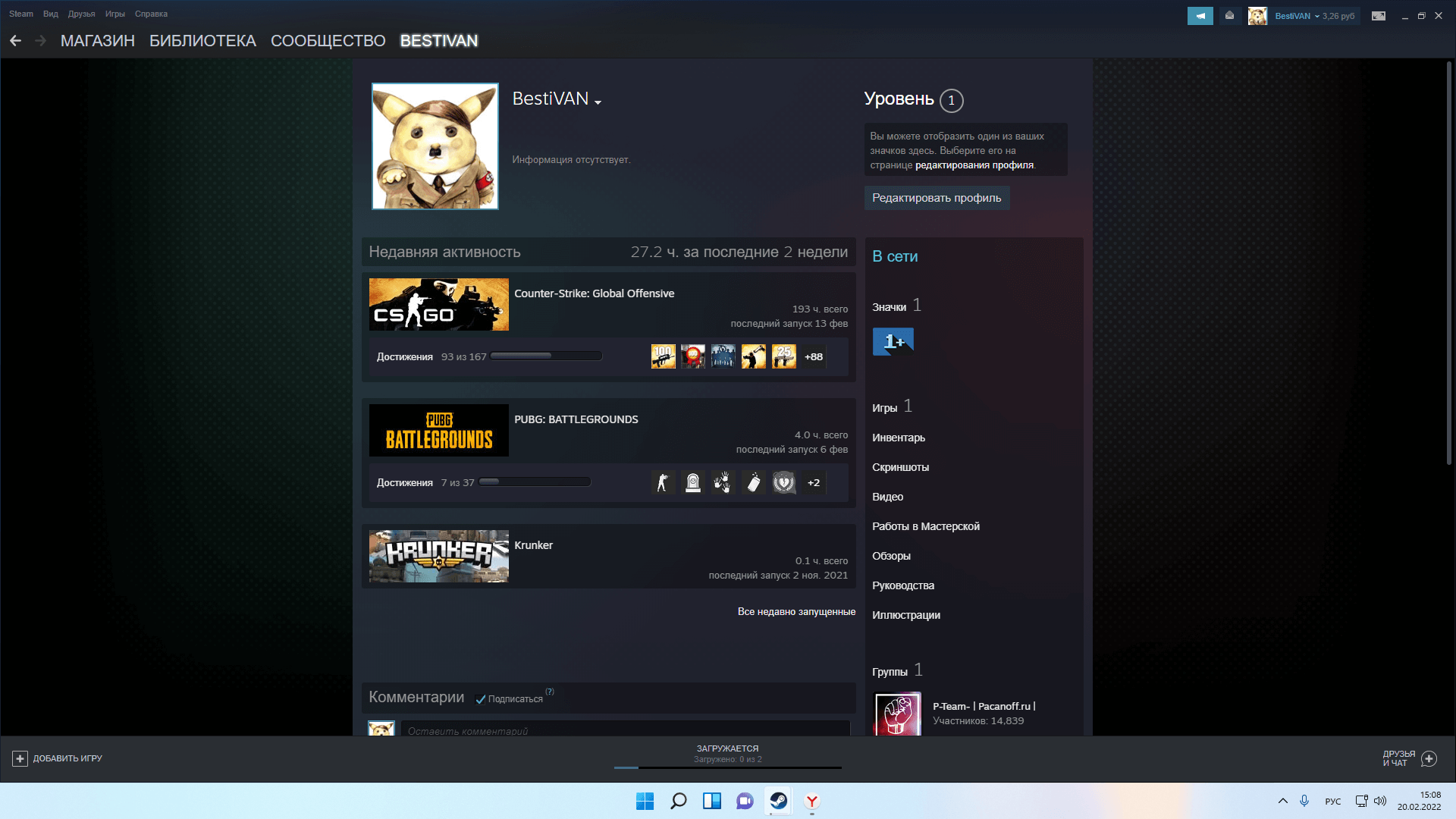Open Friends and Chat plus icon
Image resolution: width=1456 pixels, height=819 pixels.
1429,758
